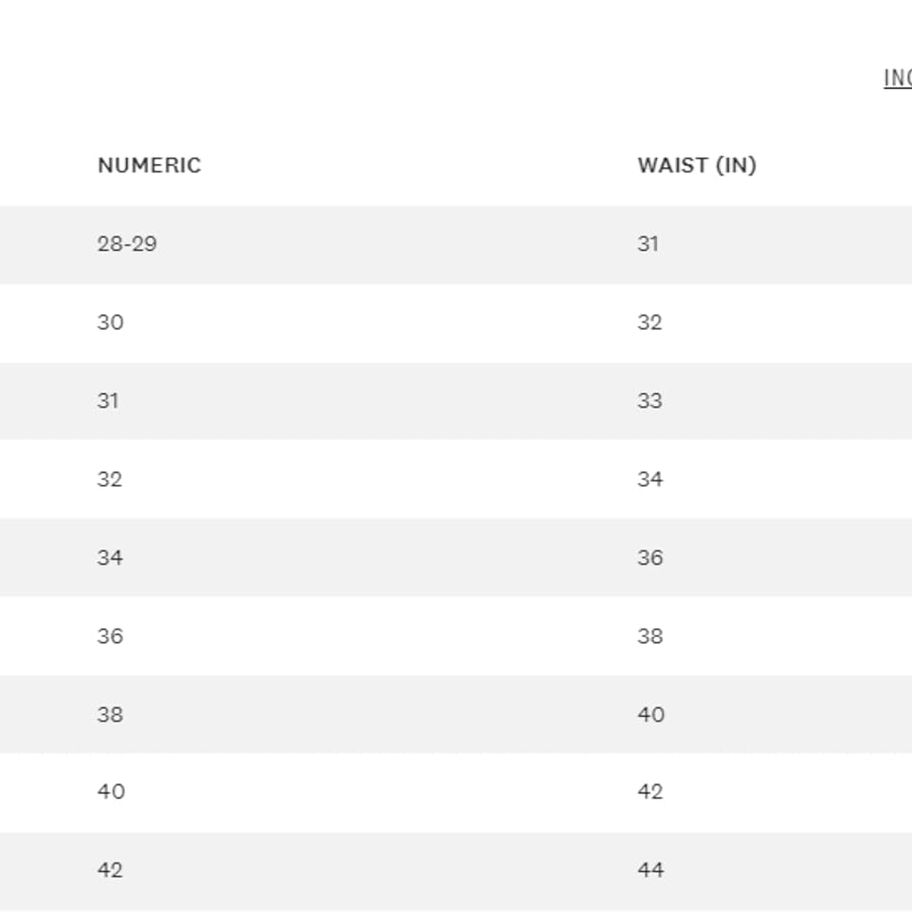This screenshot has width=912, height=912.
Task: Click the waist value 31 in first row
Action: coord(648,244)
